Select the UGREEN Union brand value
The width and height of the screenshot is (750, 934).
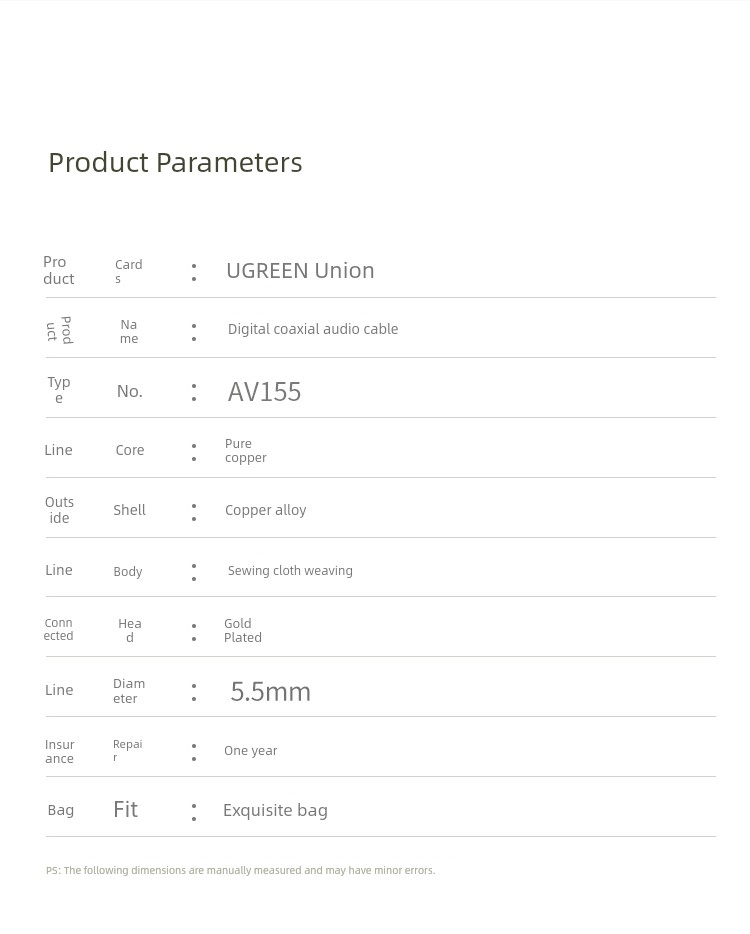[x=300, y=270]
